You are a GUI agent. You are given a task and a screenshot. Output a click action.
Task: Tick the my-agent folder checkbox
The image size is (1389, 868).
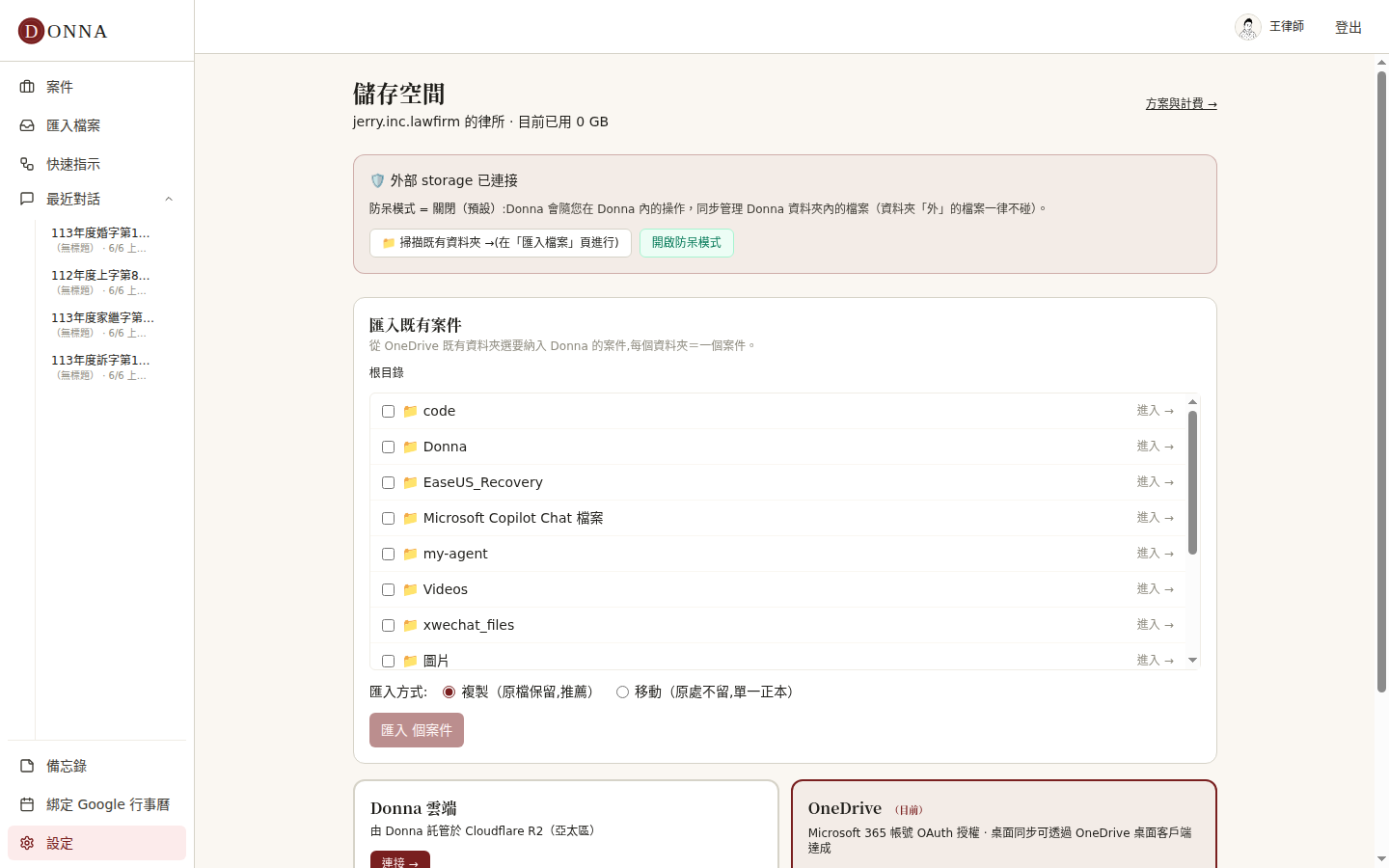tap(388, 554)
